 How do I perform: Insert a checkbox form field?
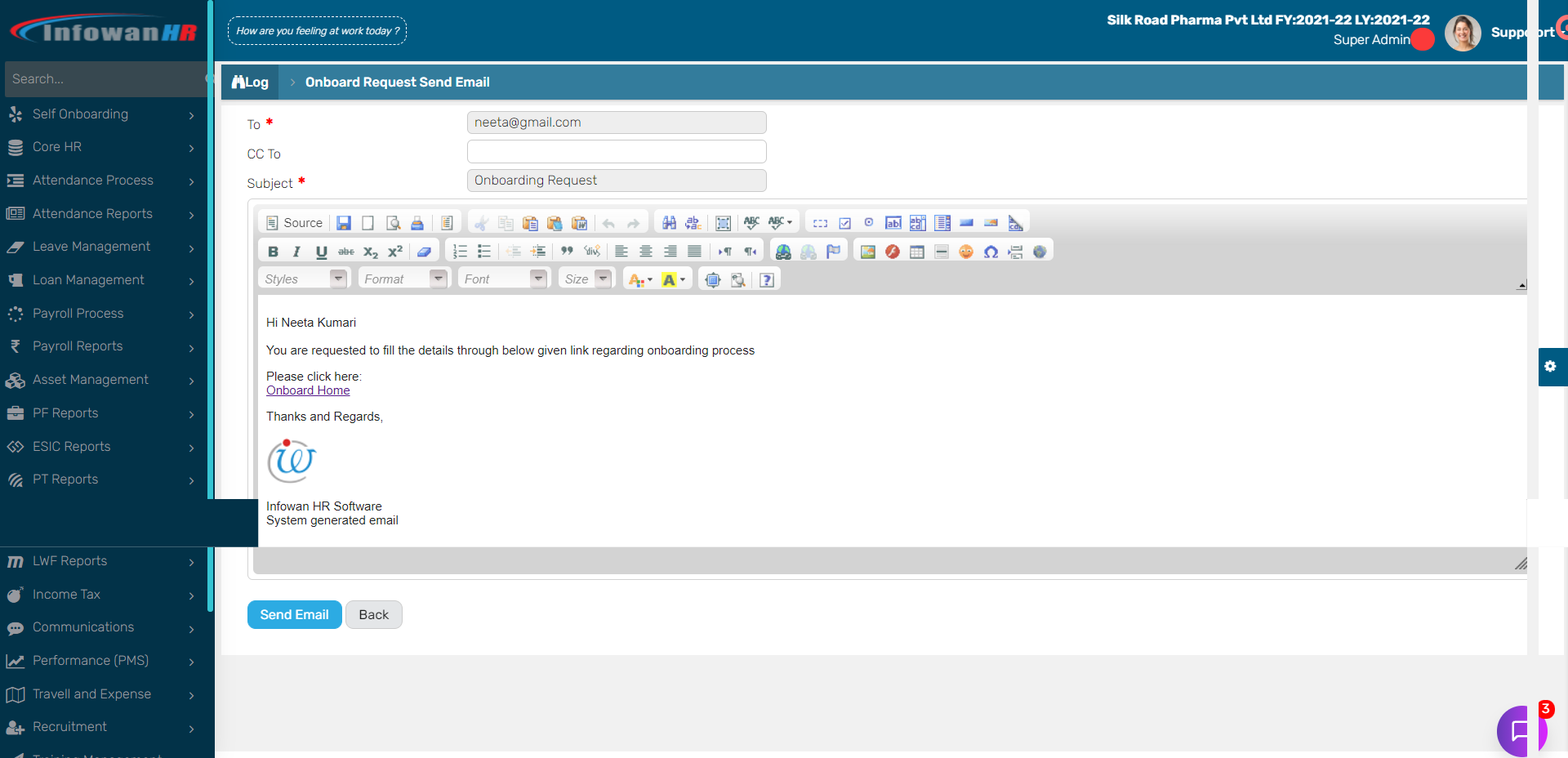click(x=844, y=222)
